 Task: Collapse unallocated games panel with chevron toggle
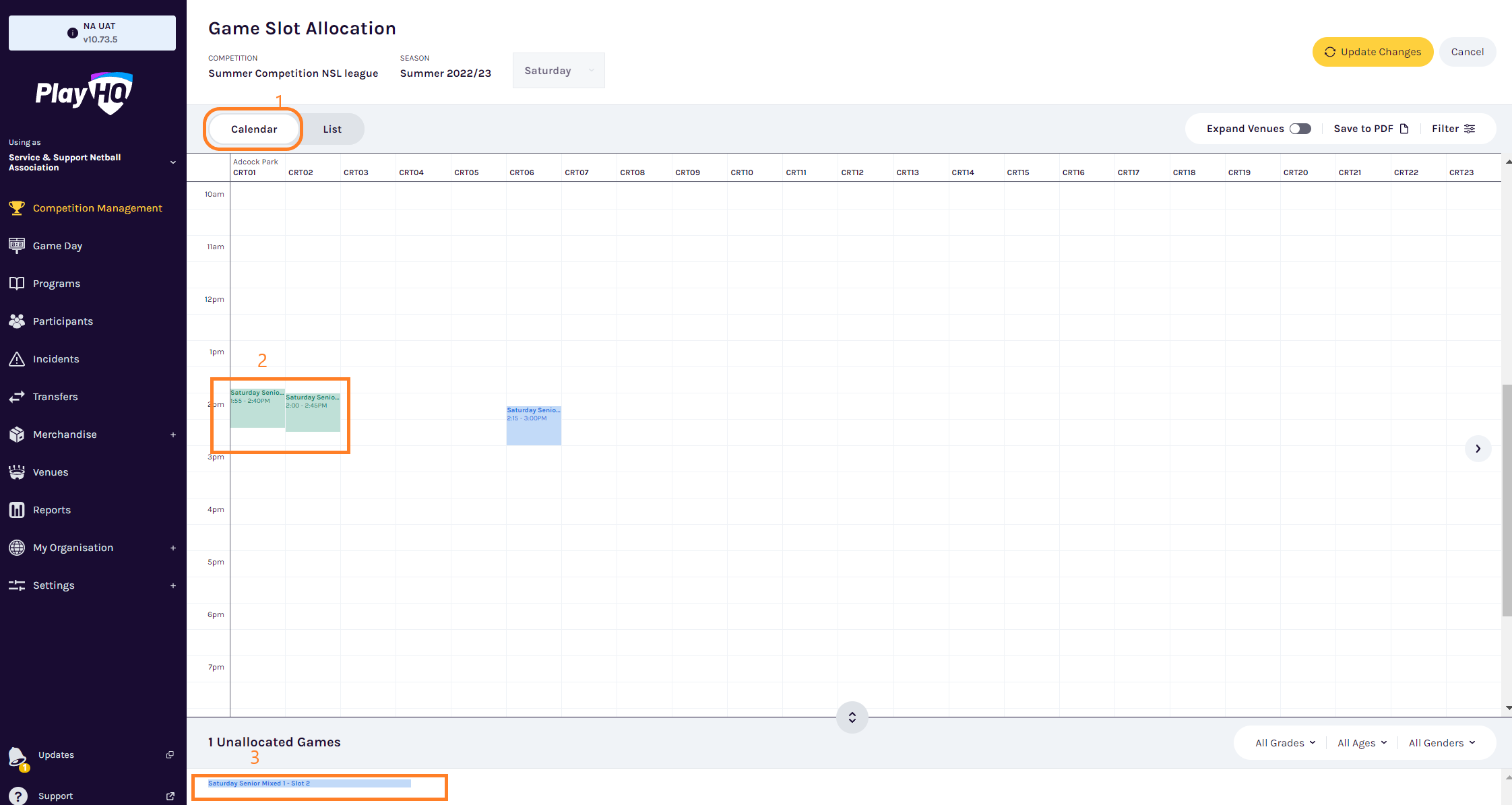tap(852, 717)
